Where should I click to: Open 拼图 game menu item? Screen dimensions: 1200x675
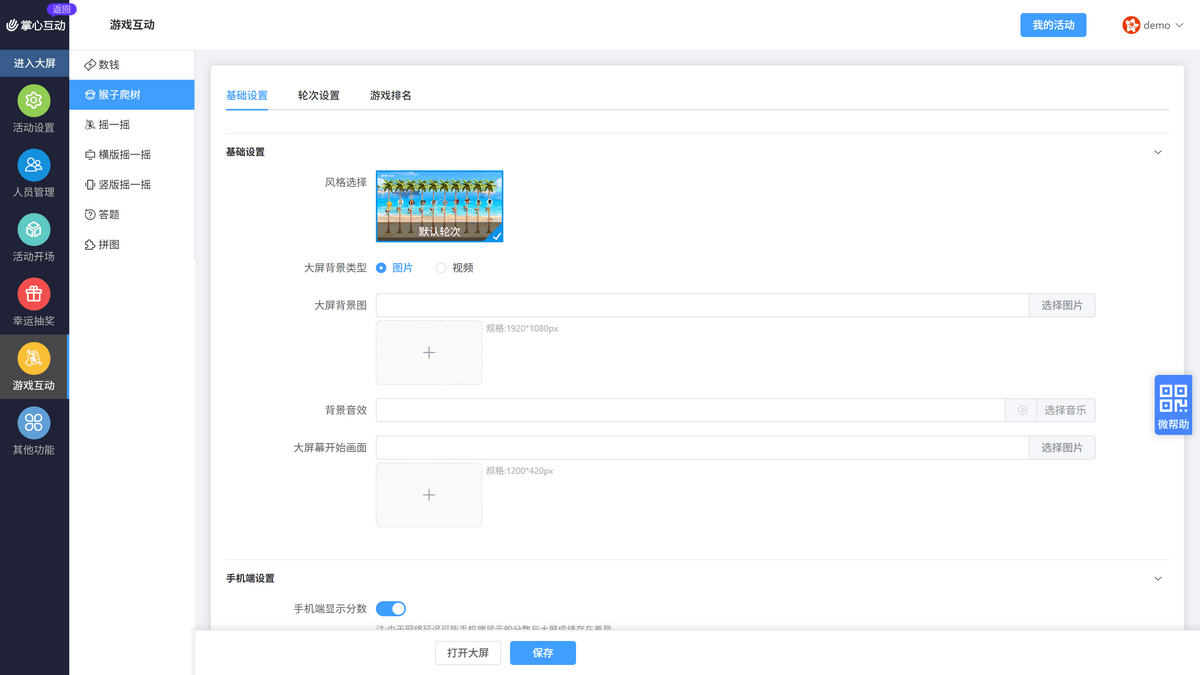pos(132,245)
